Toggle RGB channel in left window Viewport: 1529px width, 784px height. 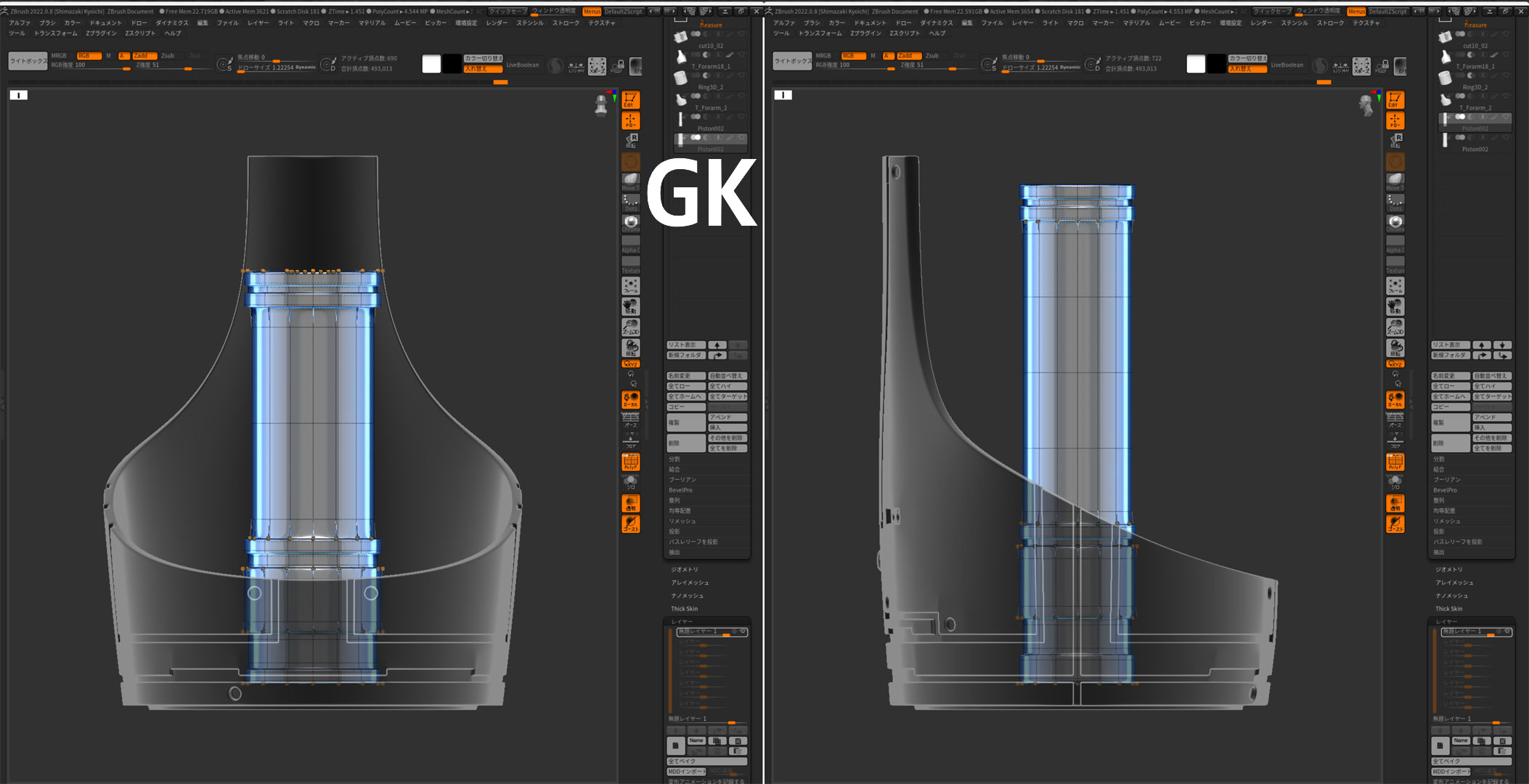89,56
